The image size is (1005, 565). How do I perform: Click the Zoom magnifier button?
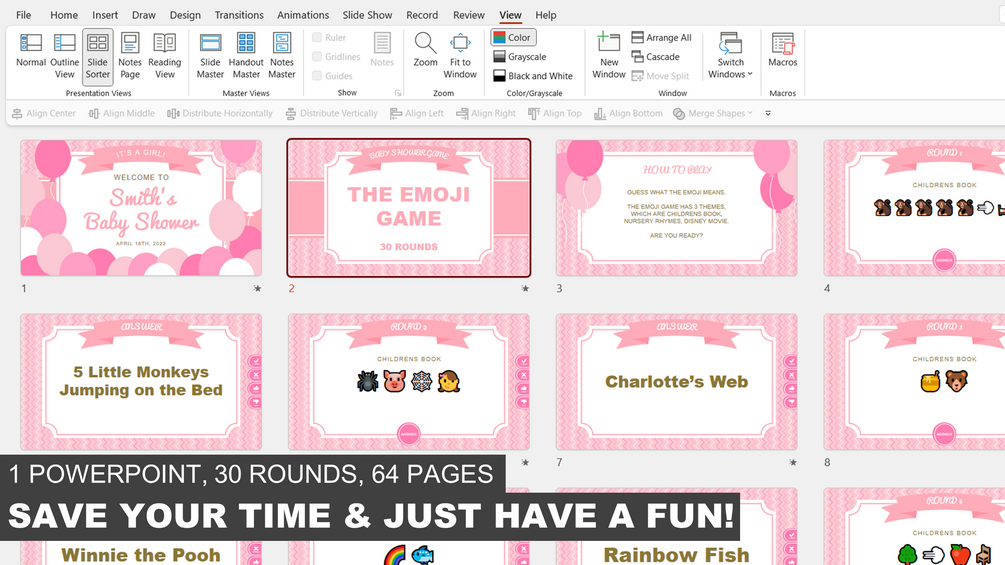pyautogui.click(x=426, y=51)
